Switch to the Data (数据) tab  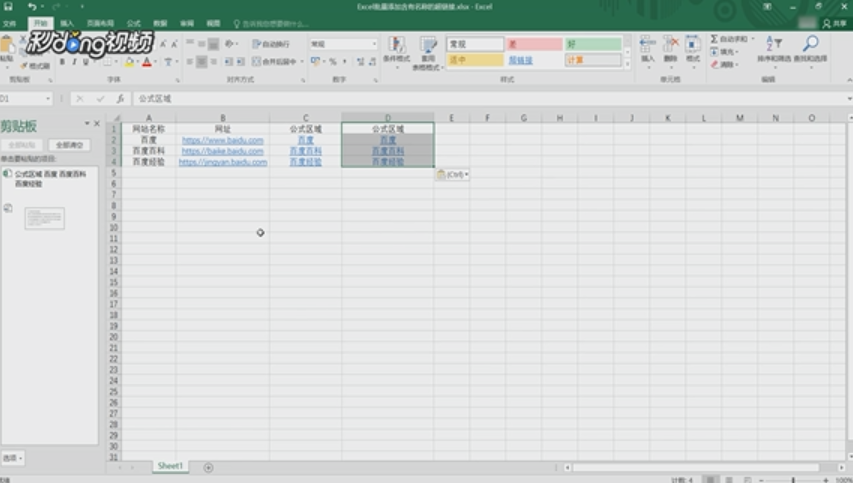160,23
